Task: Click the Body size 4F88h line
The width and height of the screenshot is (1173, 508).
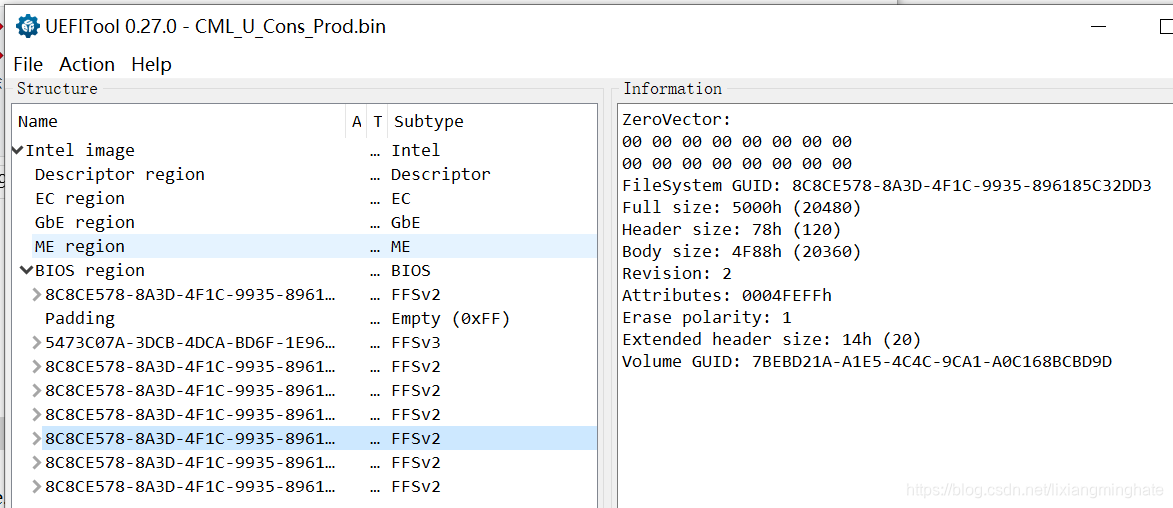Action: coord(741,251)
